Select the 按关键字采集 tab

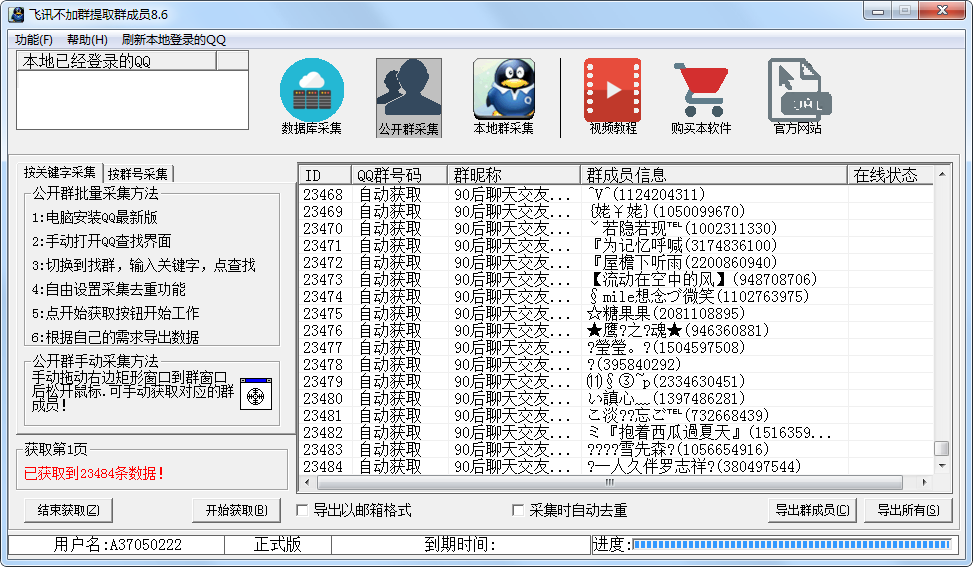61,172
